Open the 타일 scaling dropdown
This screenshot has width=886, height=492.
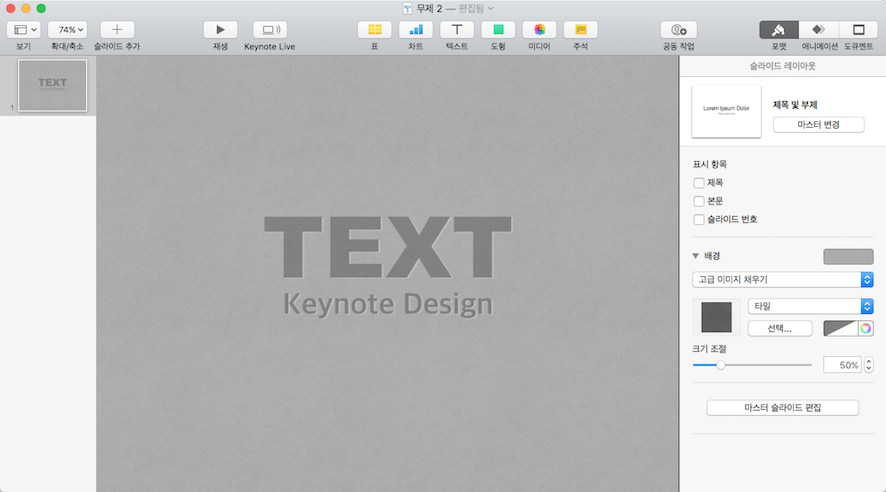point(810,306)
